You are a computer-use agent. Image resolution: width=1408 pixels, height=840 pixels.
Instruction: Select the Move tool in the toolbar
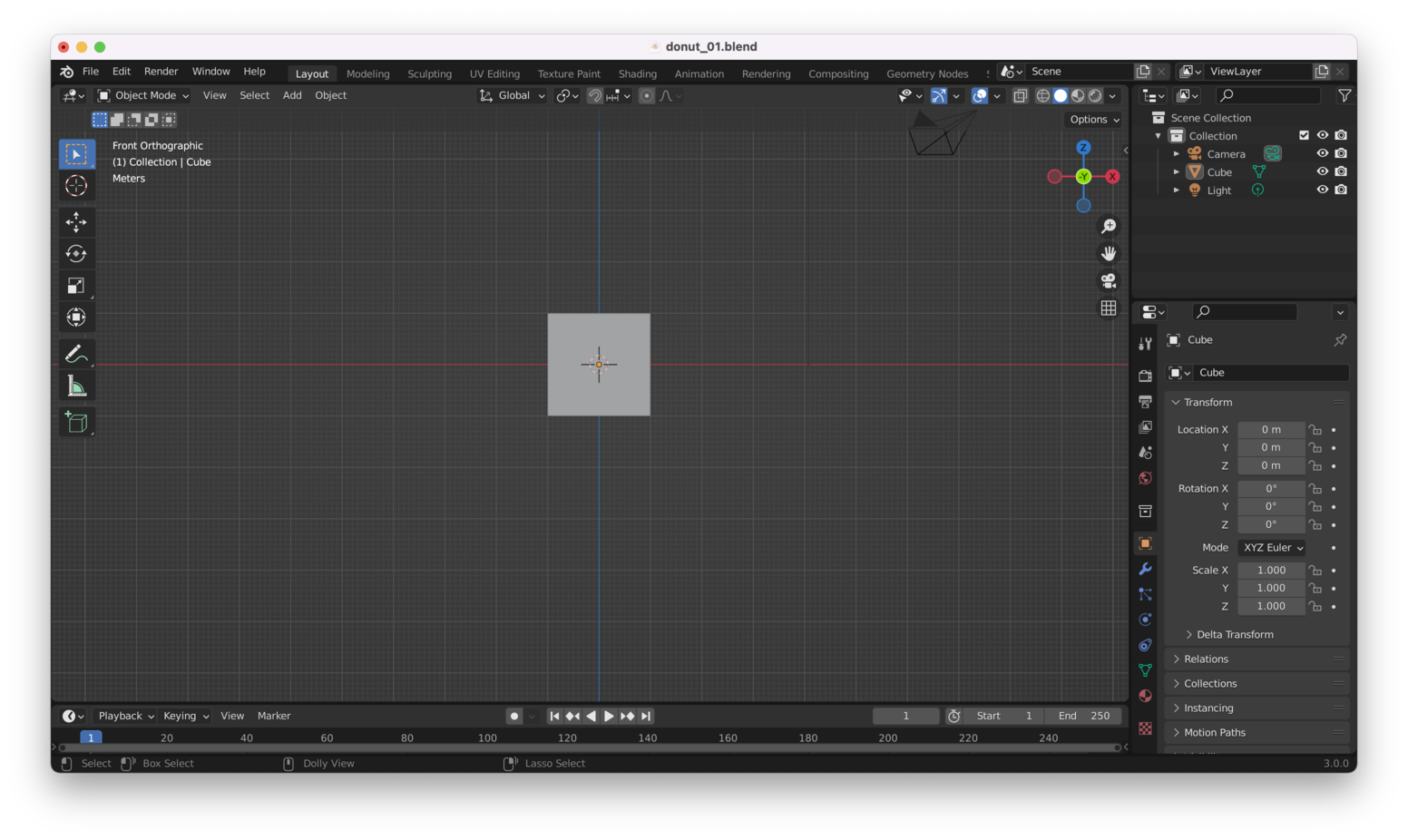click(x=76, y=222)
